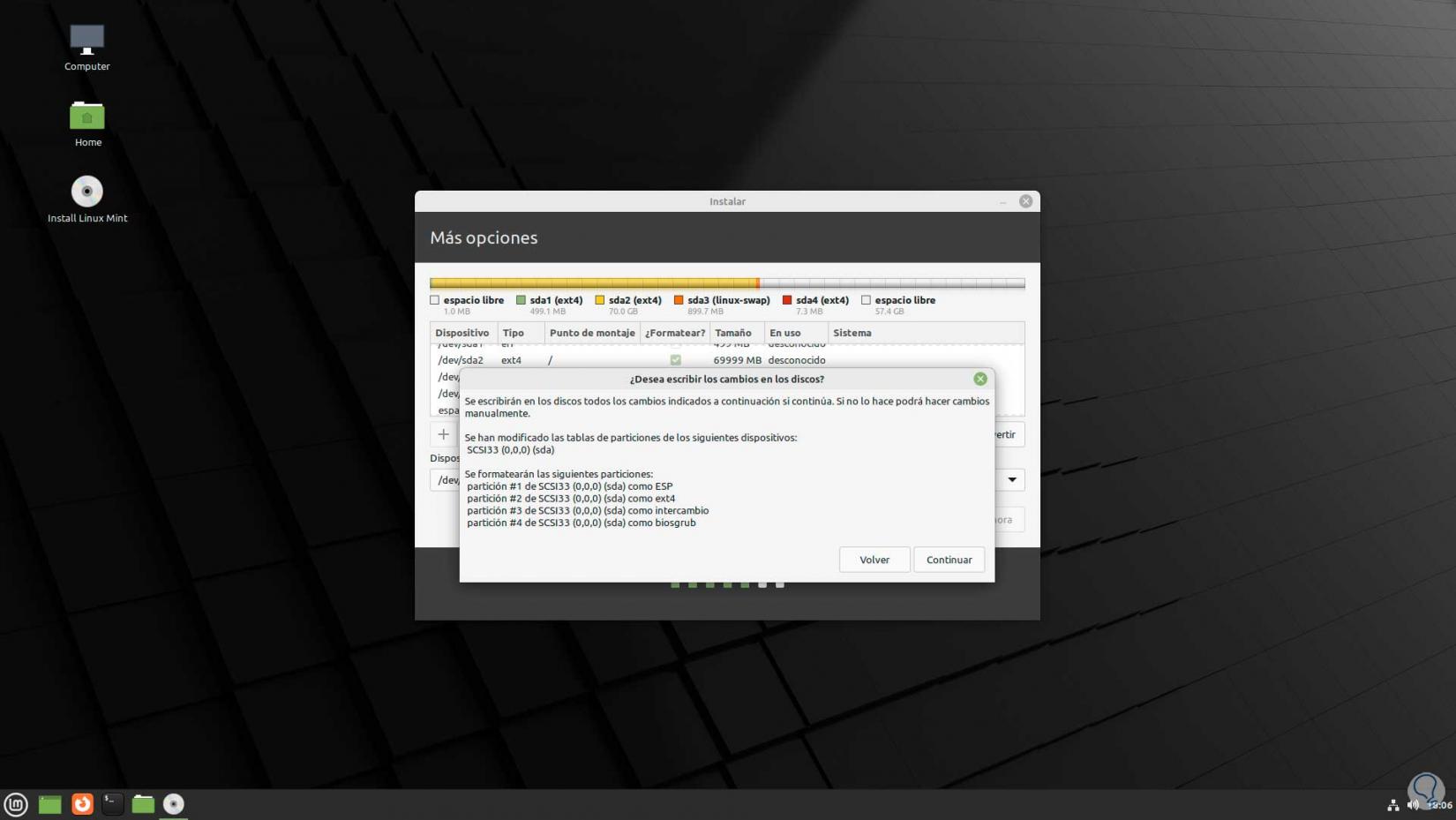This screenshot has width=1456, height=820.
Task: Click the partition usage bar
Action: (x=727, y=283)
